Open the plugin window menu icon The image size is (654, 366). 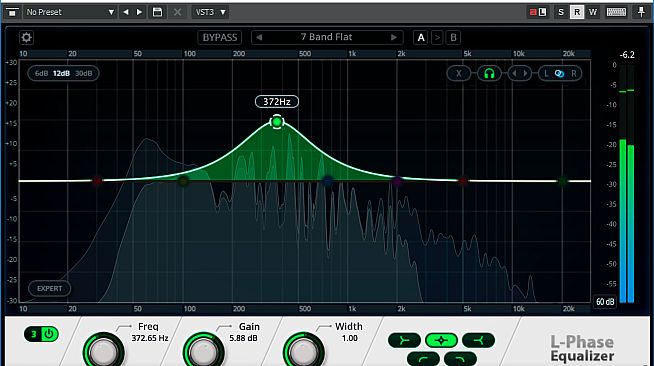pyautogui.click(x=12, y=12)
